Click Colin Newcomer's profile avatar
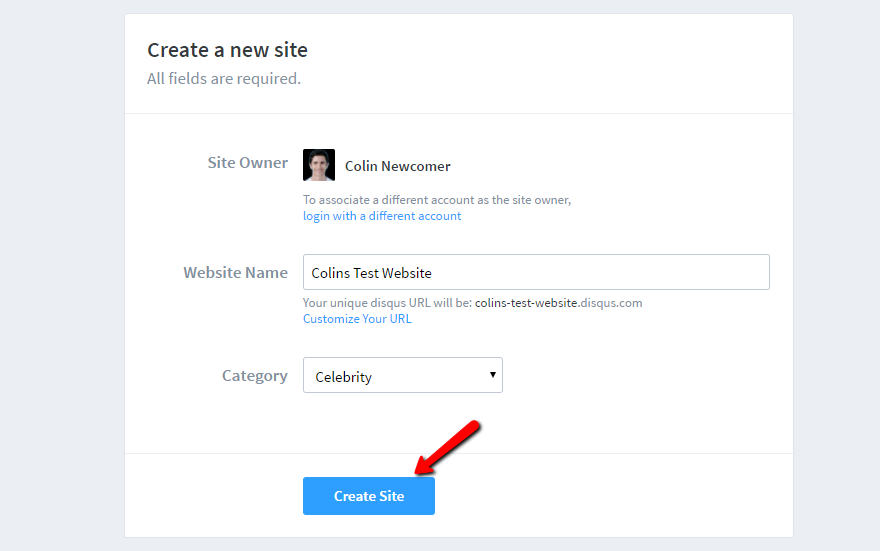The width and height of the screenshot is (880, 551). (319, 165)
